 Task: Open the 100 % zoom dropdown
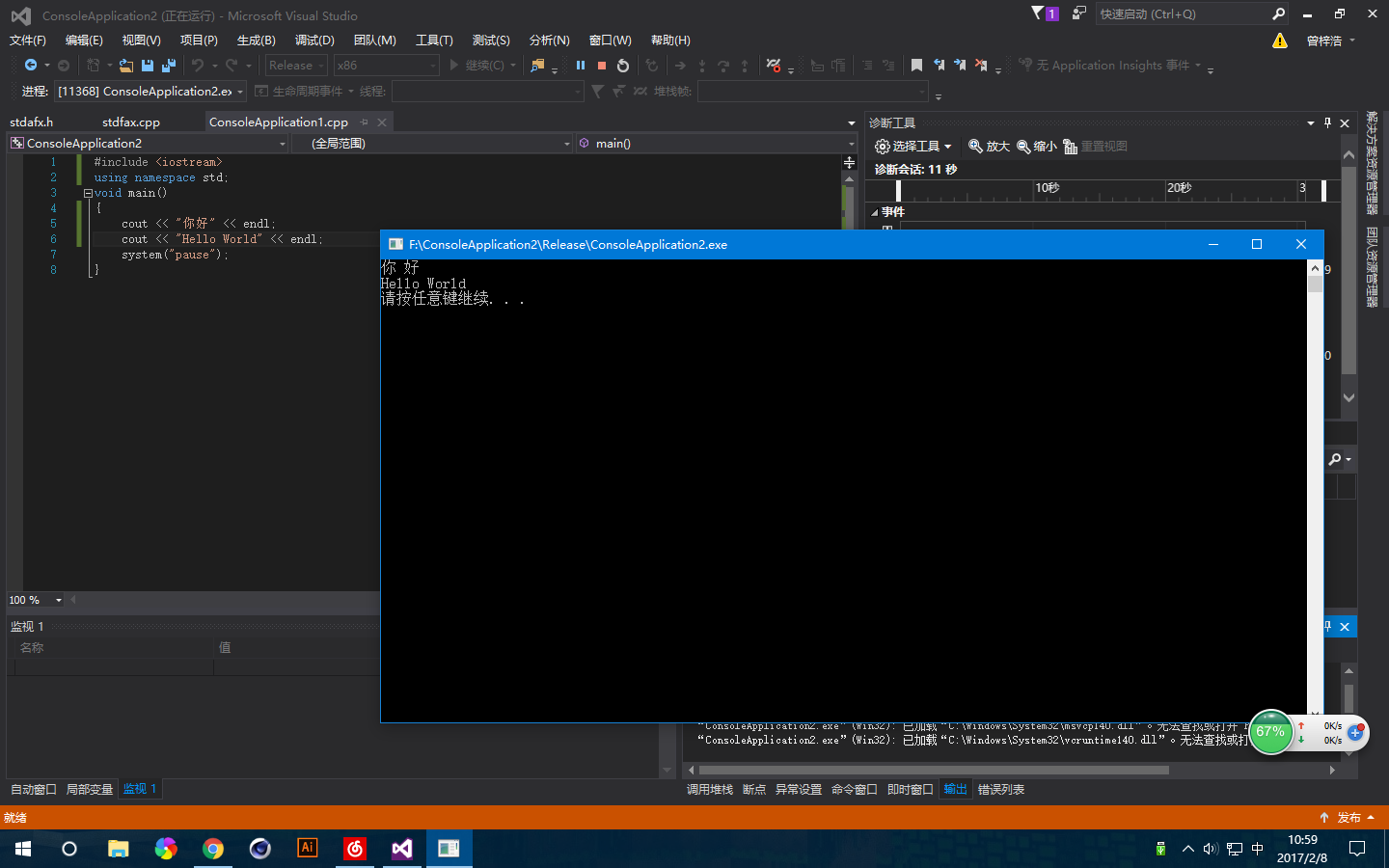click(x=35, y=600)
